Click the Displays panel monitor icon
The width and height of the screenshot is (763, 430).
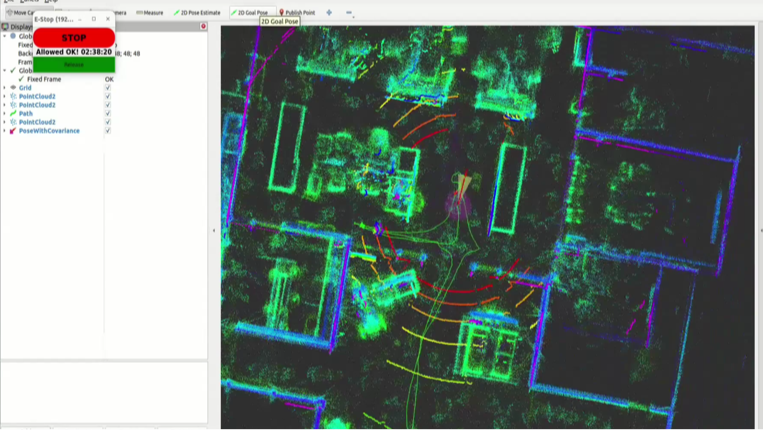pyautogui.click(x=5, y=27)
